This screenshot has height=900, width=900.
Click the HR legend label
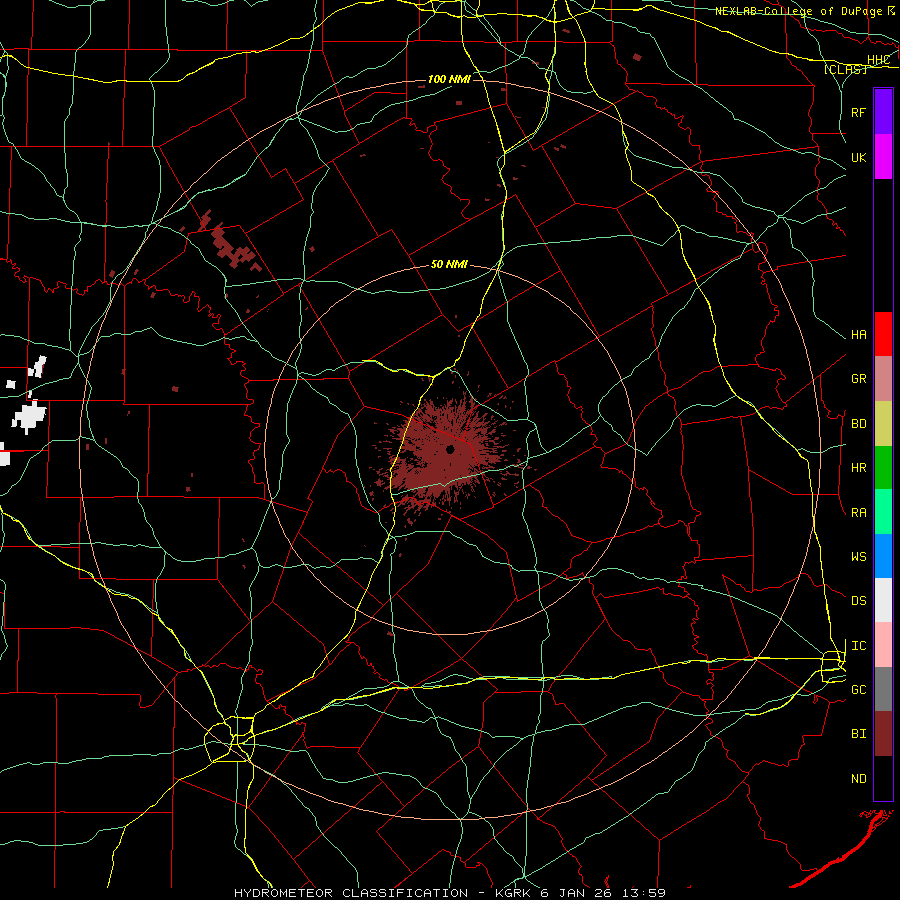click(x=859, y=468)
